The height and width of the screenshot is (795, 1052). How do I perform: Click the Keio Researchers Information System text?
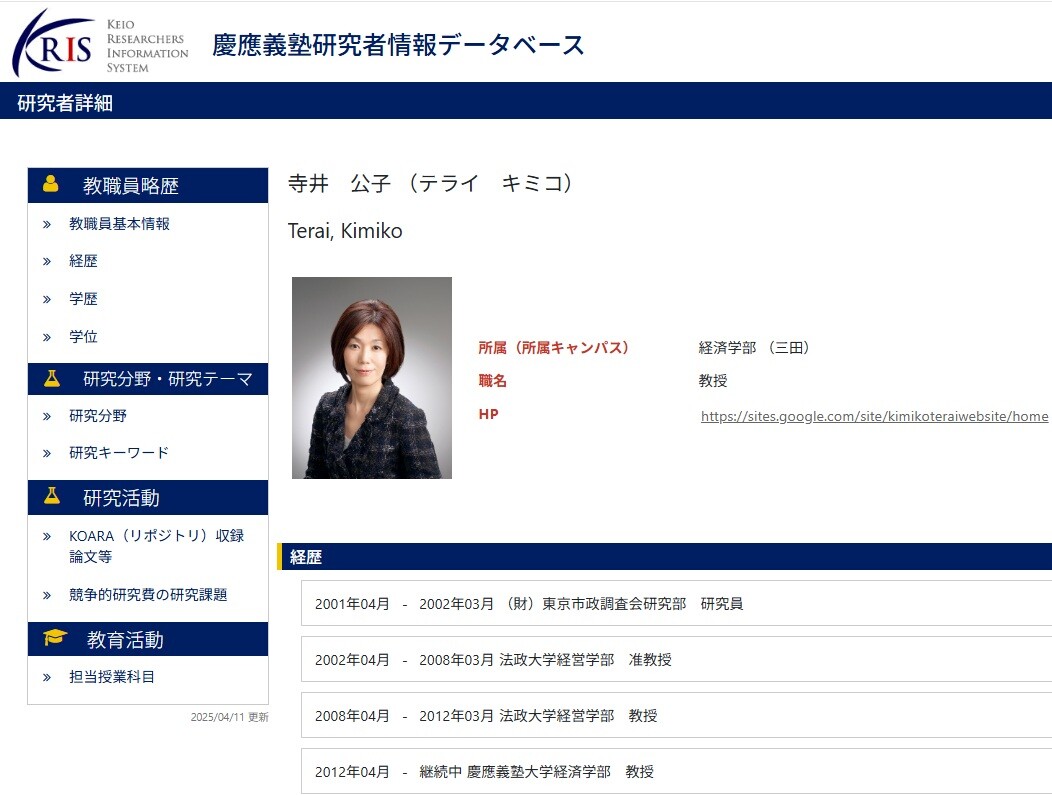click(148, 46)
